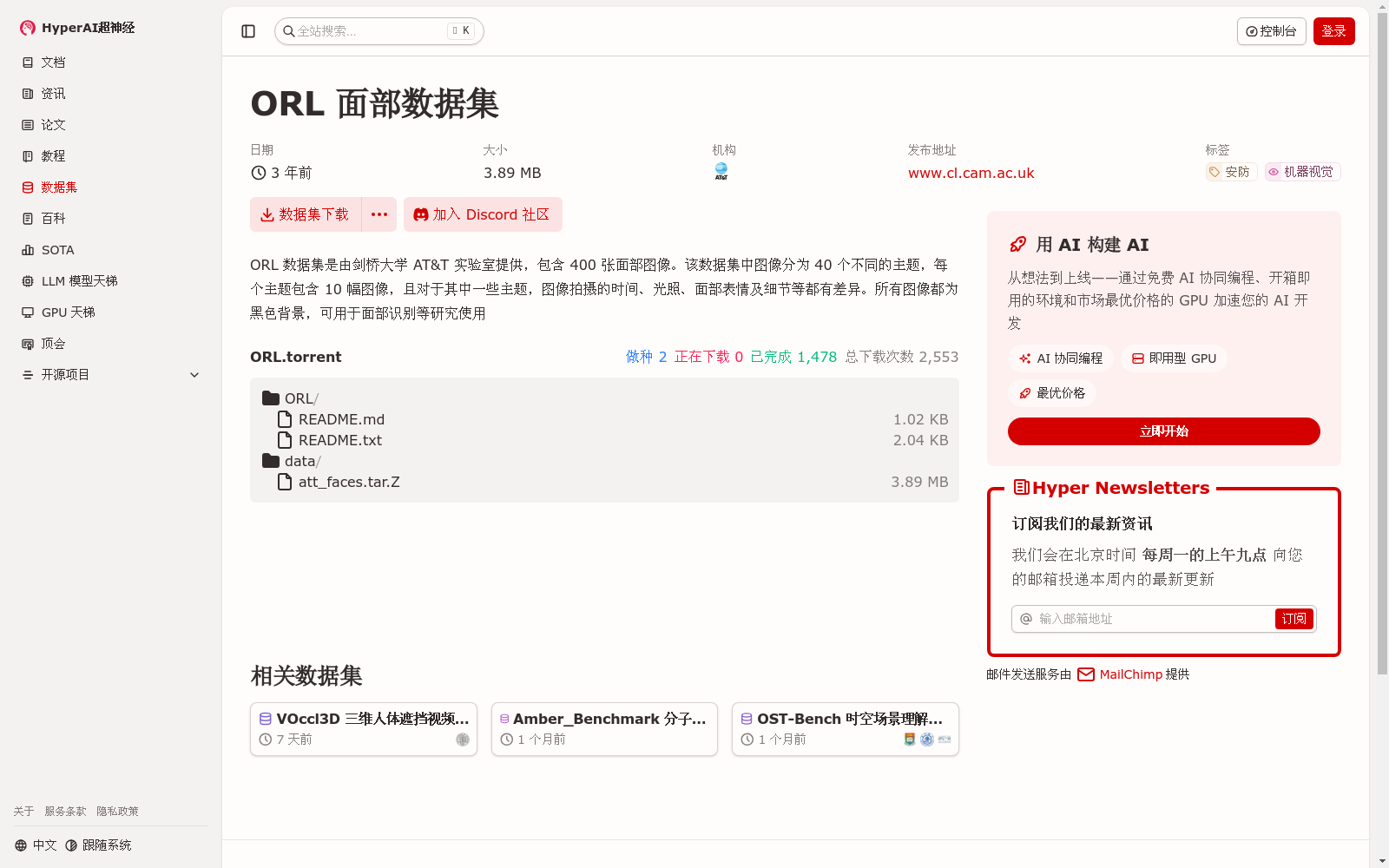Open the GPU 天梯 ranking page
This screenshot has width=1389, height=868.
tap(68, 312)
